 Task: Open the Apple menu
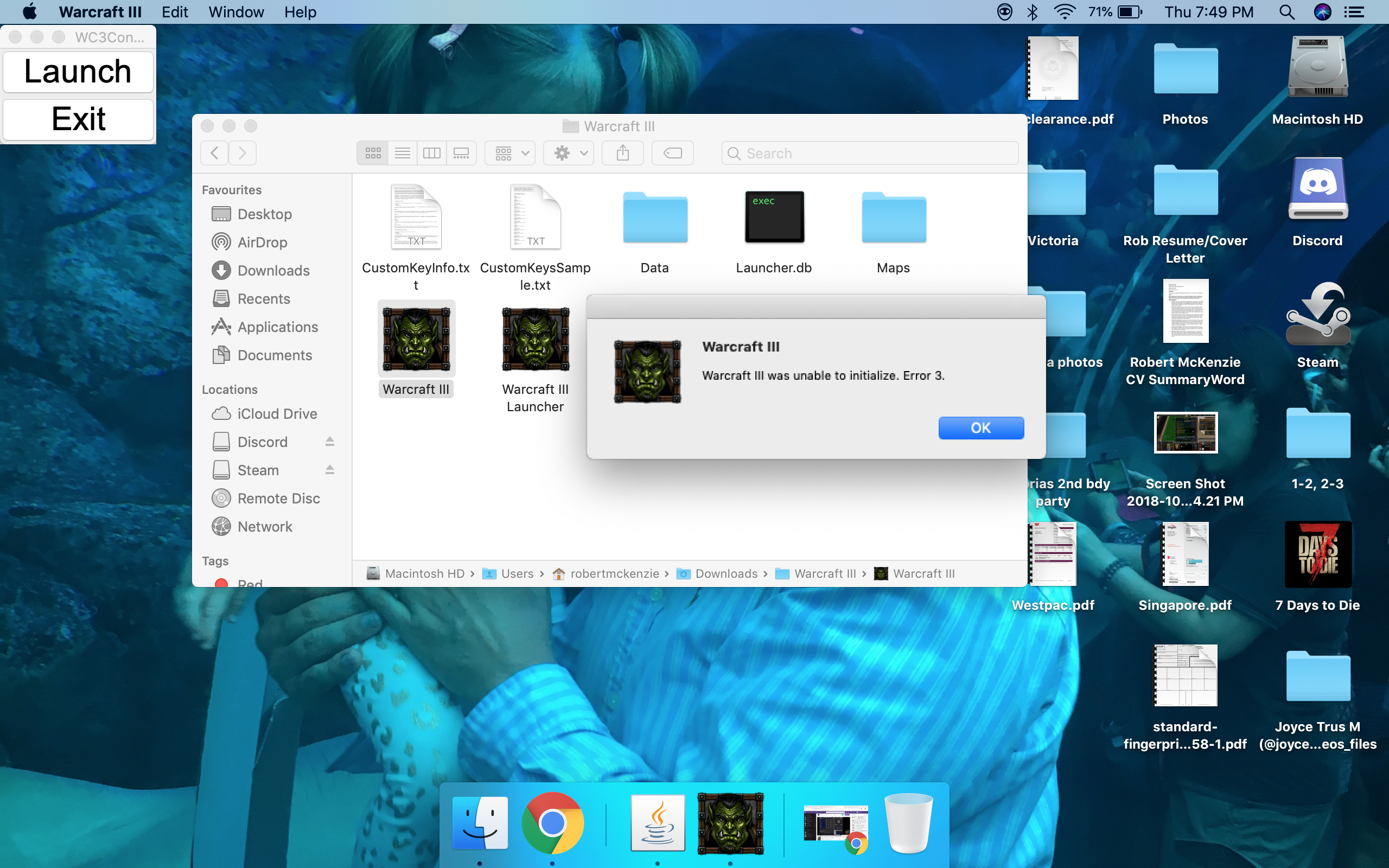click(29, 11)
